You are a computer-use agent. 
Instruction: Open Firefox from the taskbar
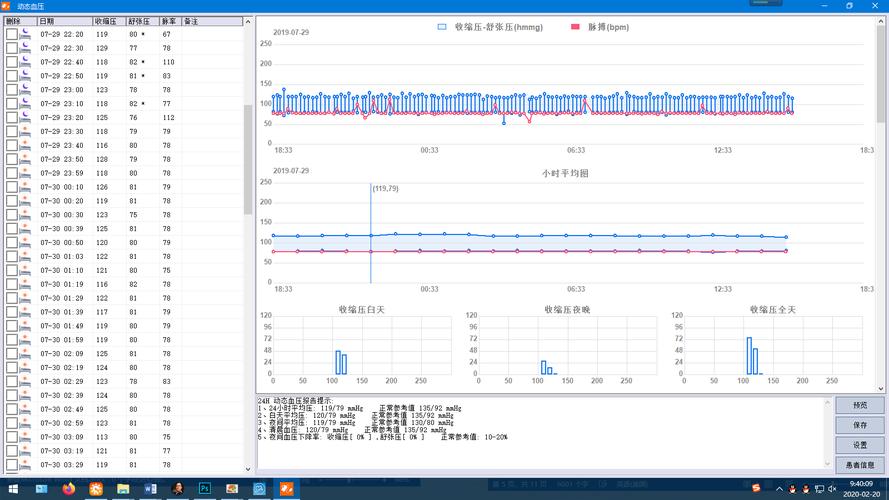(x=69, y=488)
